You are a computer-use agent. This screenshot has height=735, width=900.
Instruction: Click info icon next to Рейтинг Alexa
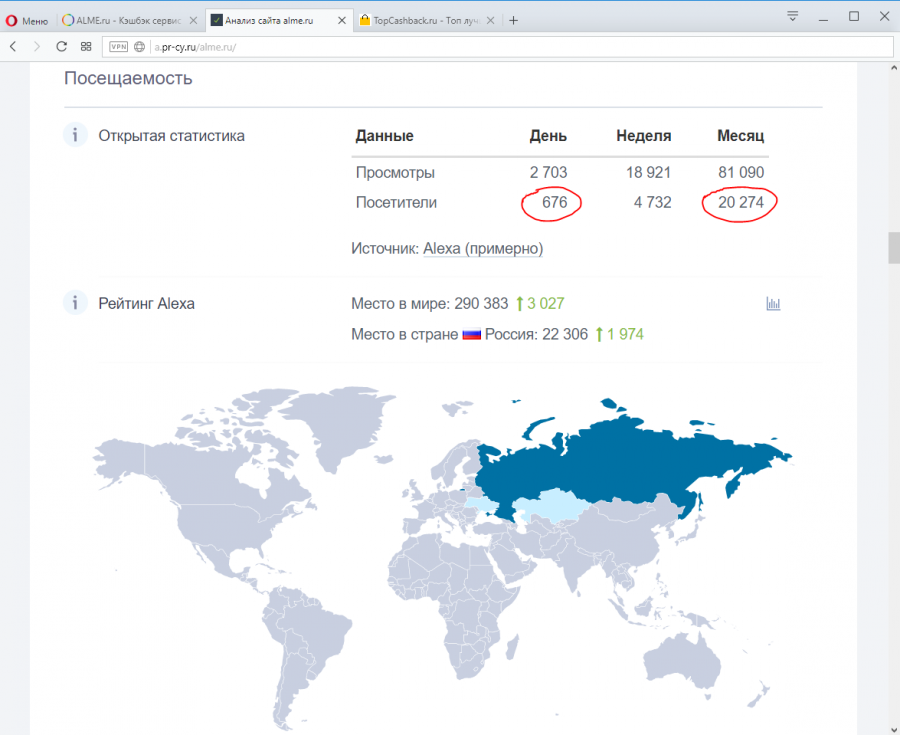pyautogui.click(x=75, y=303)
